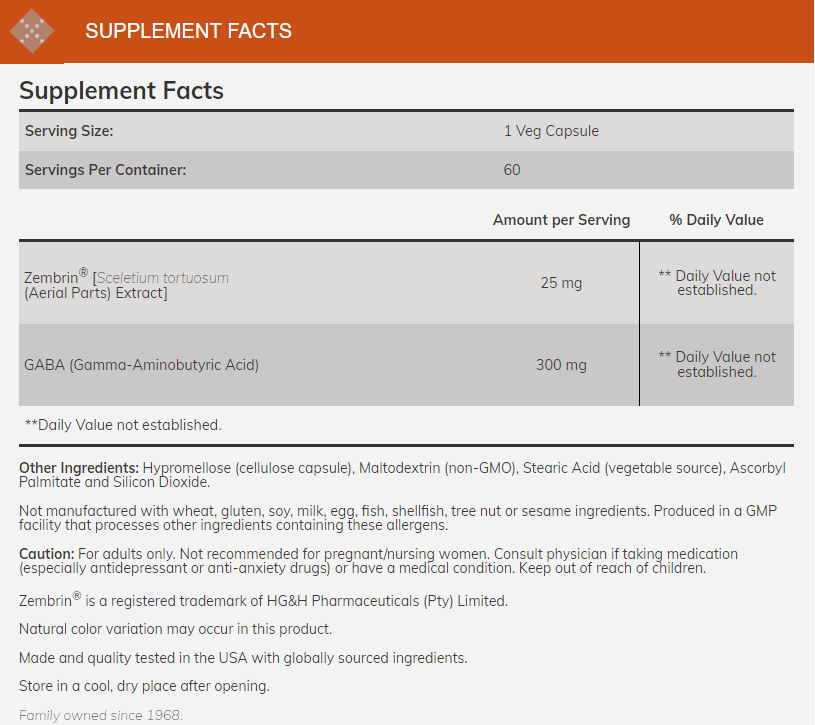This screenshot has height=725, width=815.
Task: Click the 1 Veg Capsule value
Action: pyautogui.click(x=551, y=131)
